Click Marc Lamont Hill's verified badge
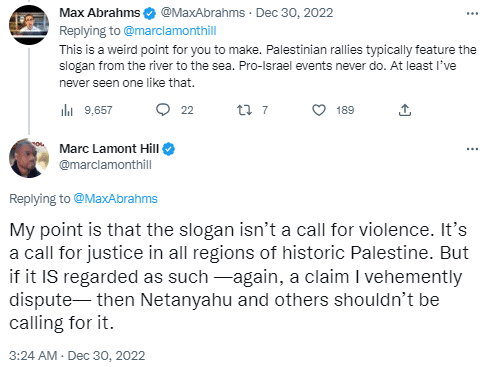 click(x=168, y=149)
